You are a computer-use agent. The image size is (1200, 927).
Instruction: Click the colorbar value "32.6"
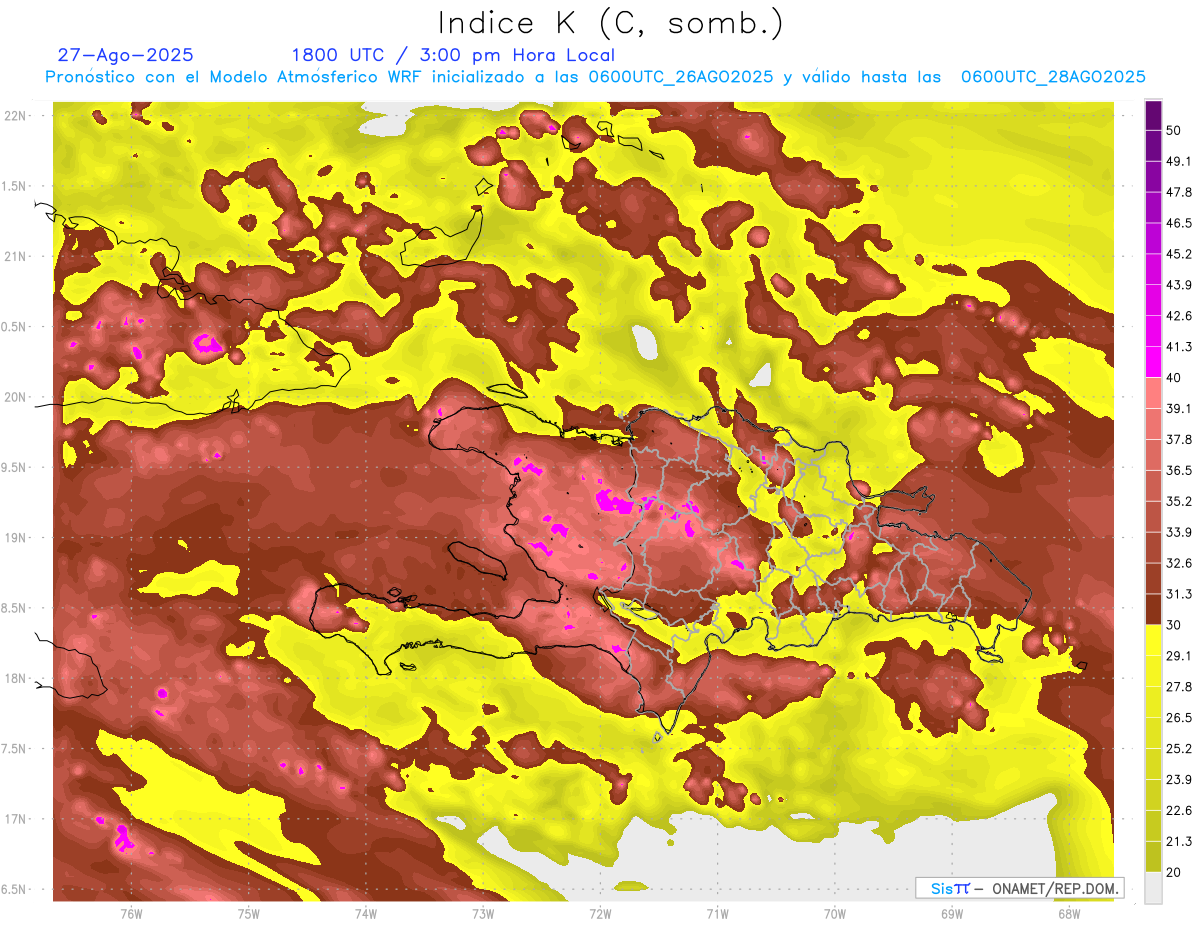click(1178, 563)
